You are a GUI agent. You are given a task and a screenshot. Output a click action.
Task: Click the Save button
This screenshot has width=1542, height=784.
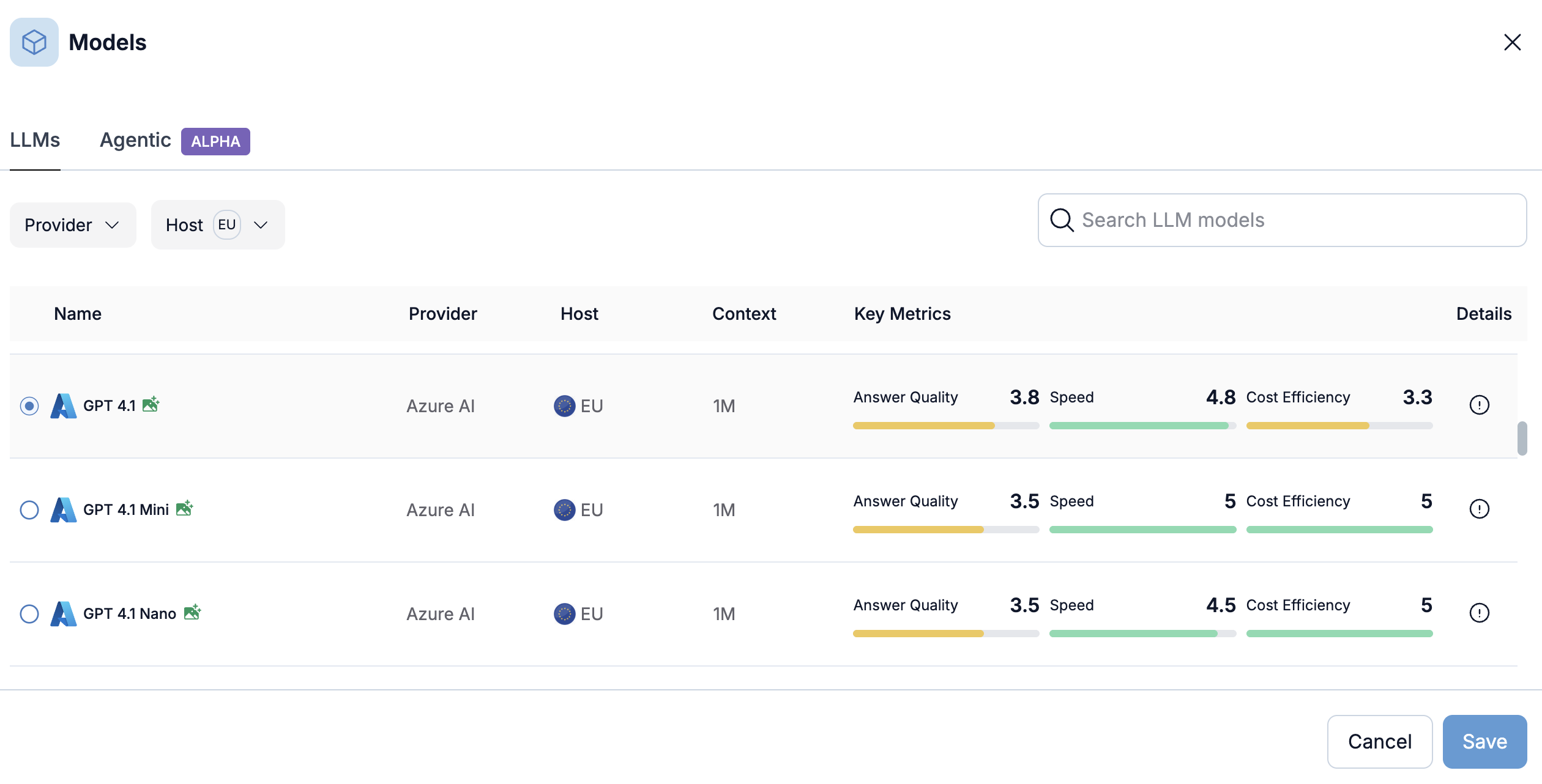click(1484, 742)
